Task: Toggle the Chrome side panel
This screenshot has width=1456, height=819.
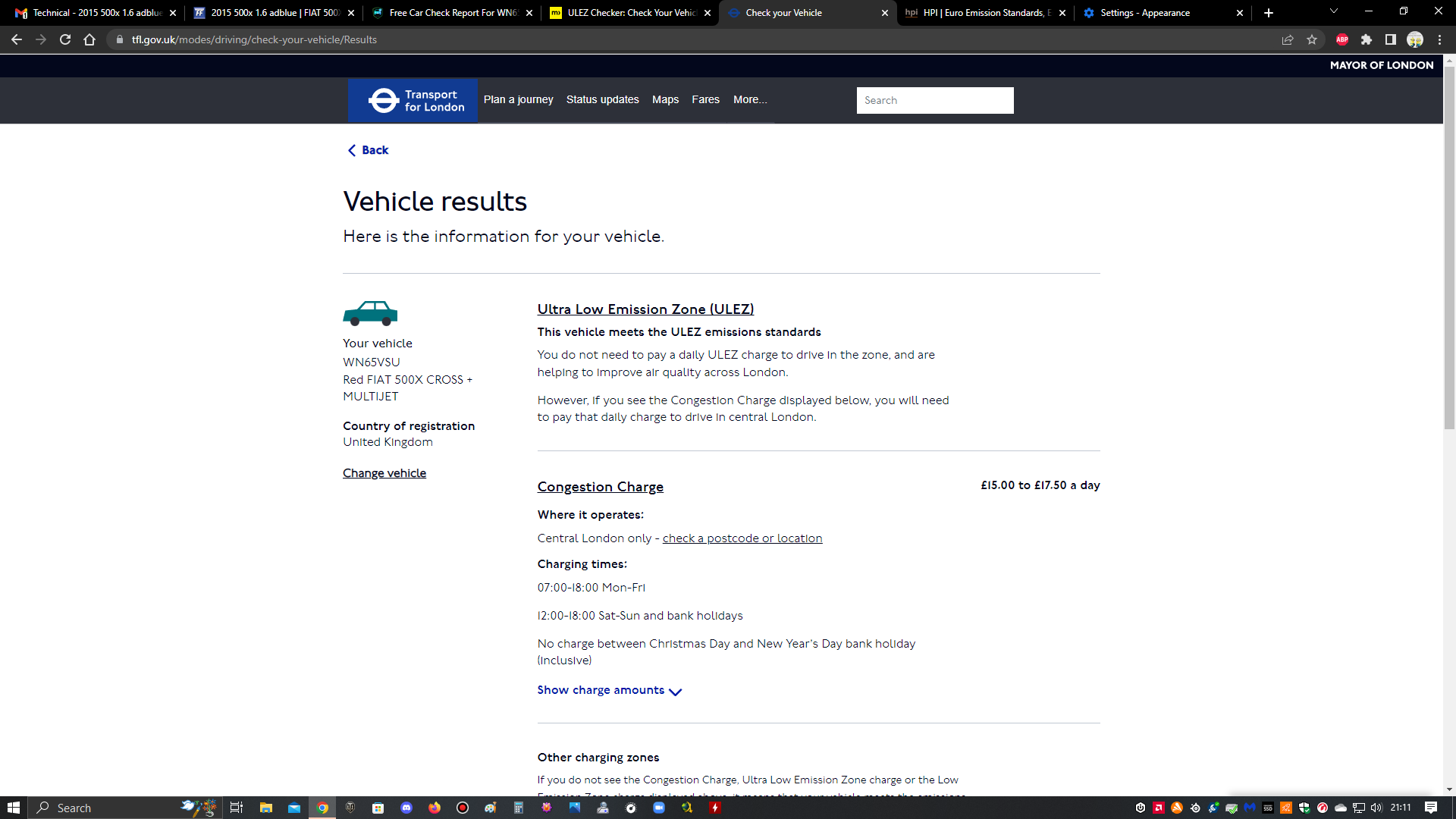Action: [x=1391, y=39]
